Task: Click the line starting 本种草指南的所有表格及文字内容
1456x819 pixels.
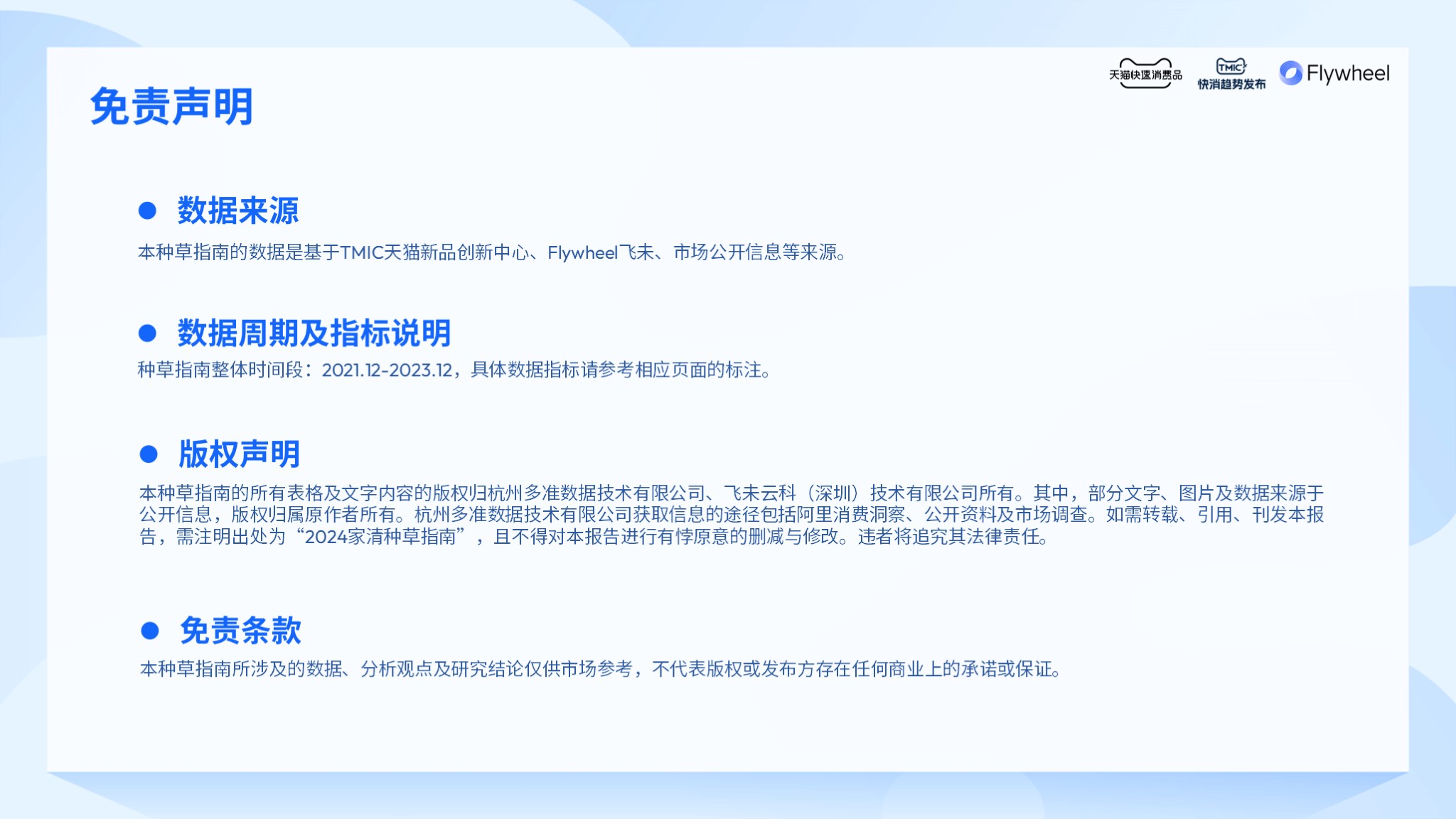Action: 732,493
